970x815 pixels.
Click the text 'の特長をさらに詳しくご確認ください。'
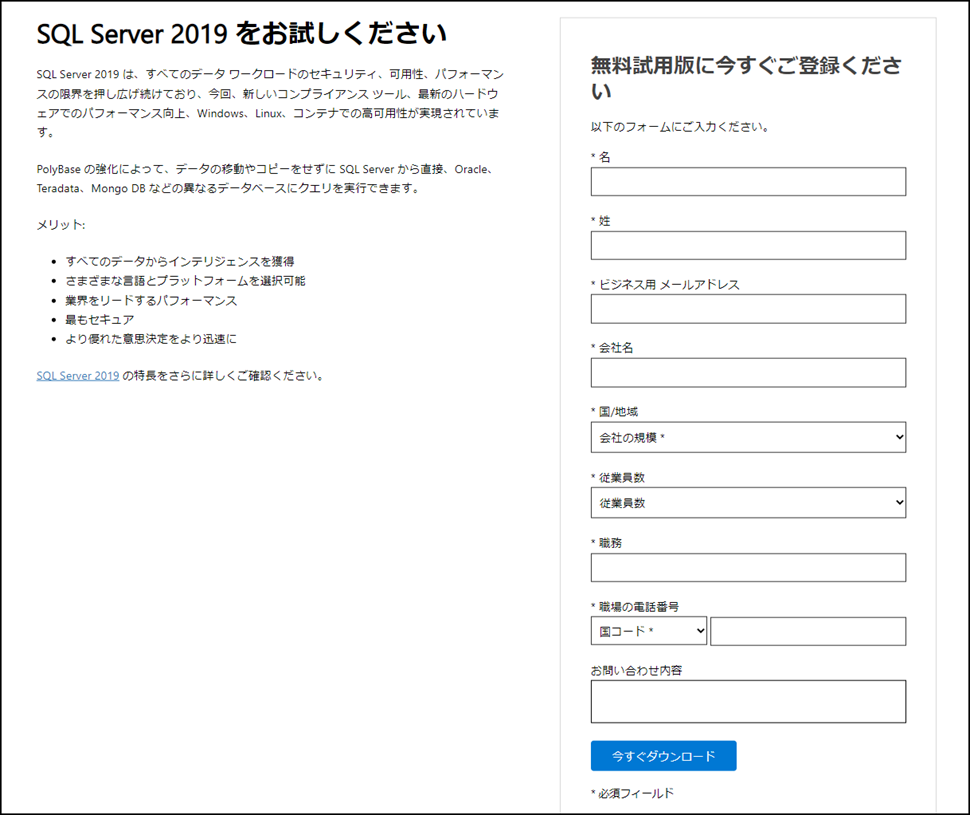point(223,376)
